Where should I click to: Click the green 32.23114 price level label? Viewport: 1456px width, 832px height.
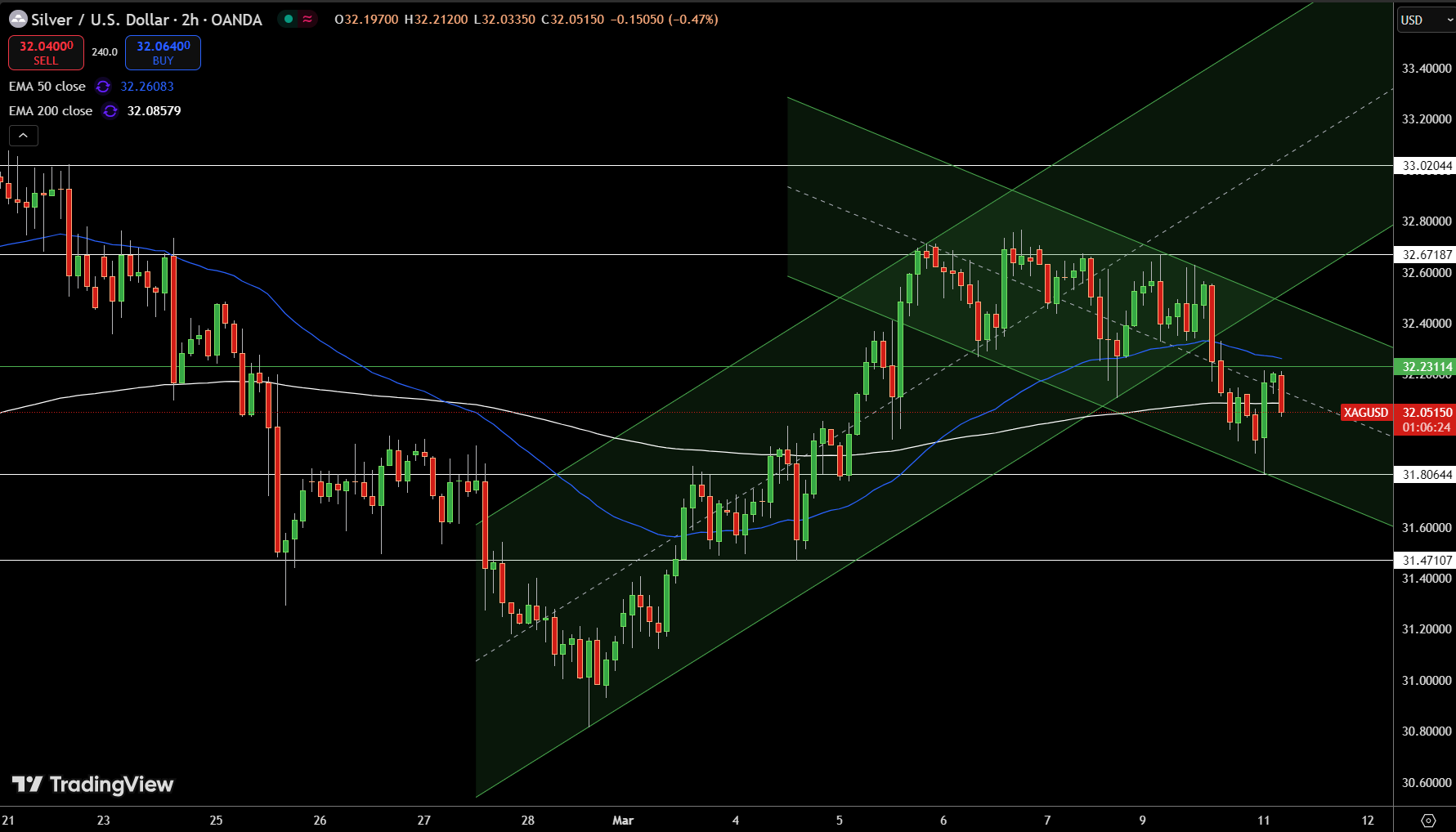pyautogui.click(x=1427, y=367)
